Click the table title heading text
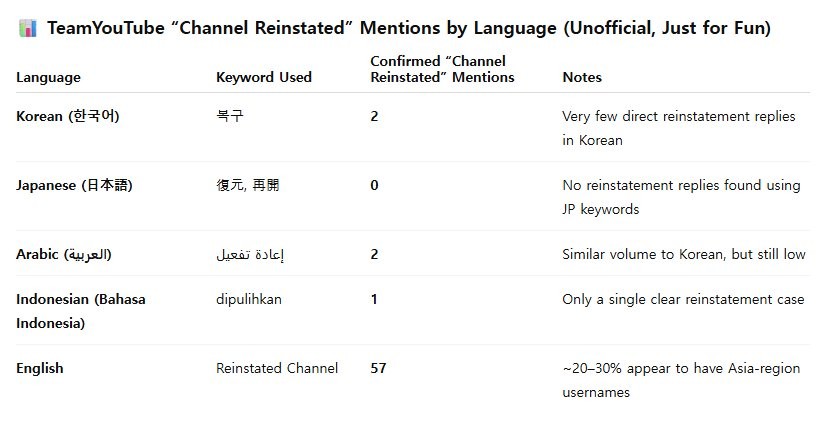Screen dimensions: 822x424 408,28
